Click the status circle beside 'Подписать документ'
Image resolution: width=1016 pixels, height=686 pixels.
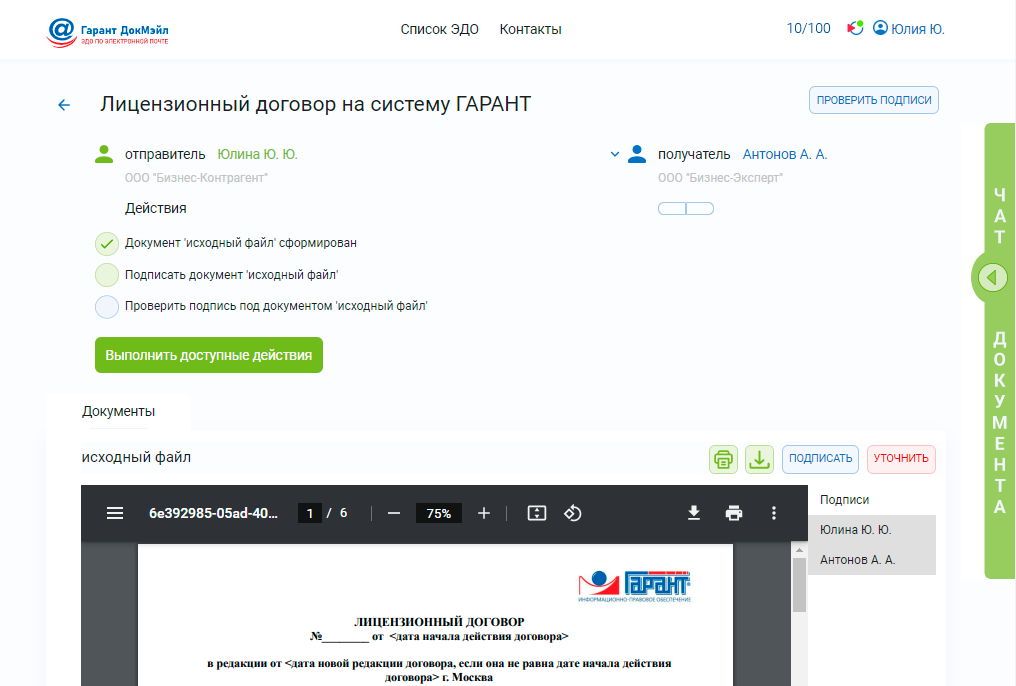click(x=107, y=275)
